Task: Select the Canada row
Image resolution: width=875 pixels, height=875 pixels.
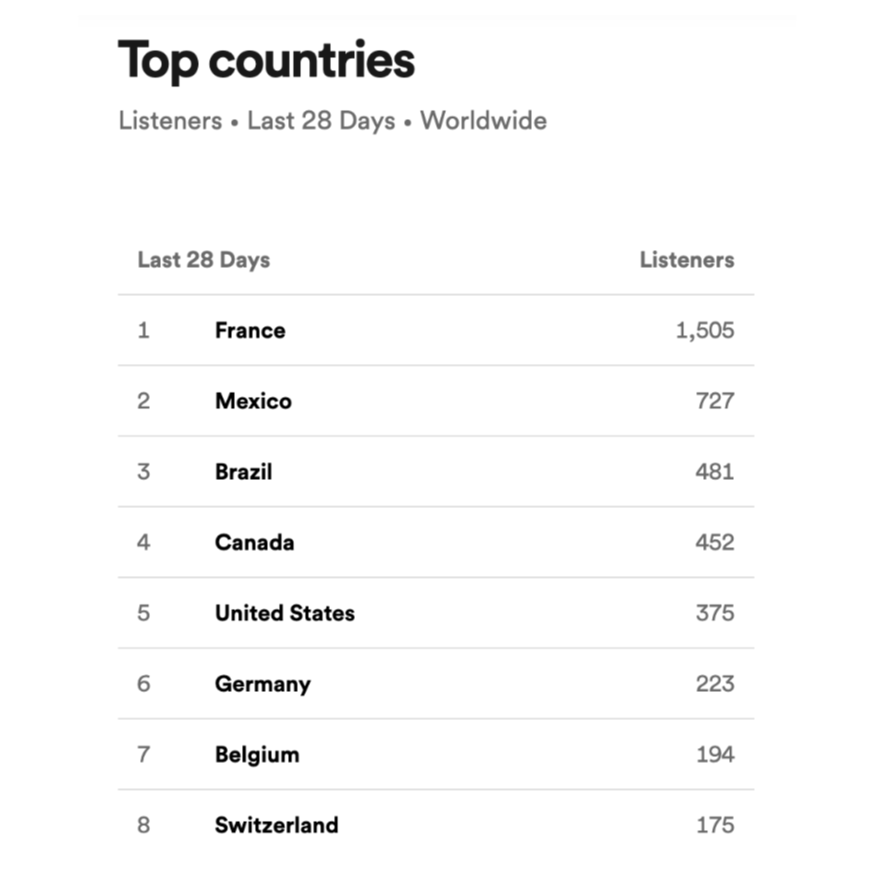Action: (436, 542)
